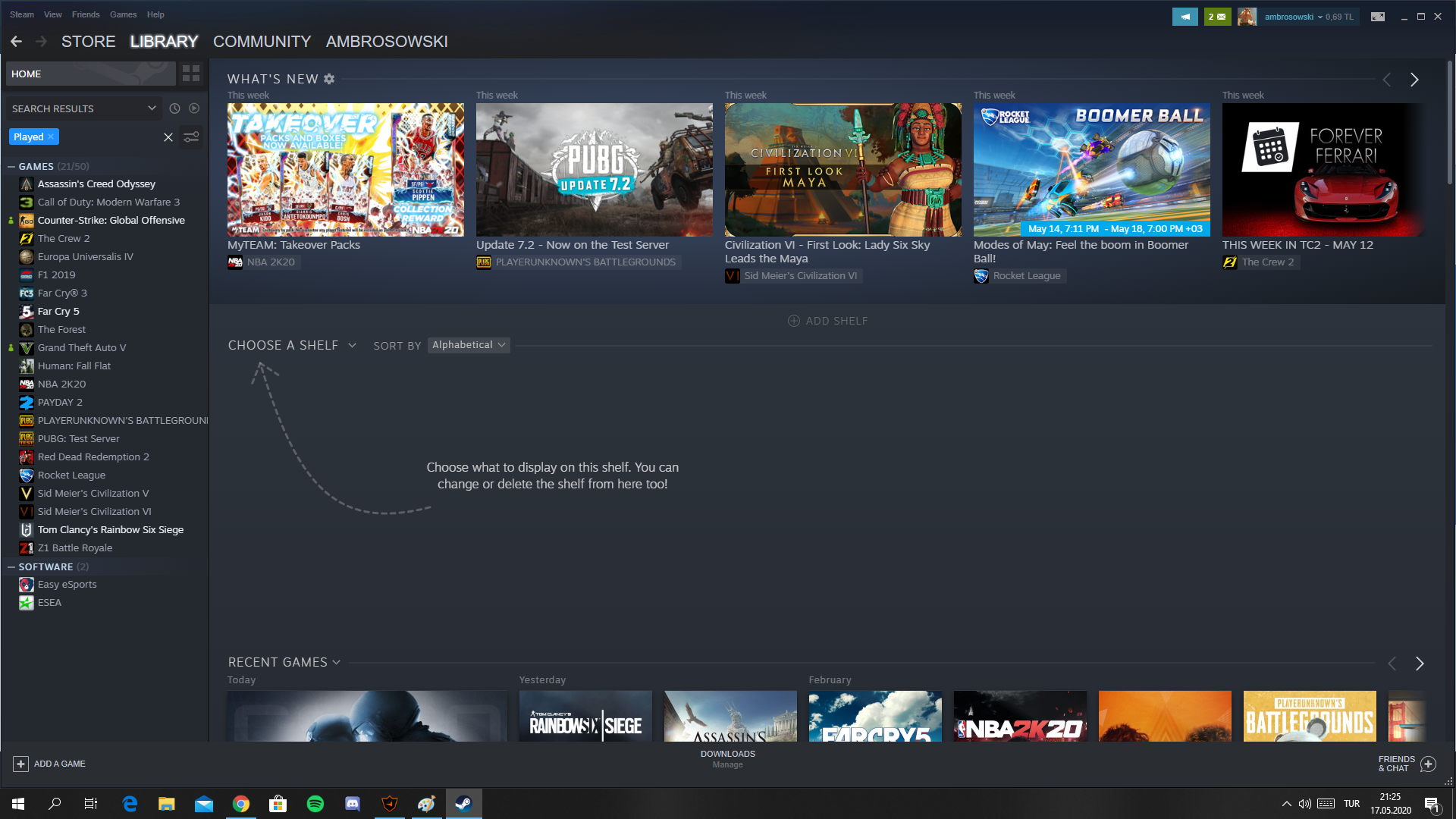Click the back navigation arrow
Image resolution: width=1456 pixels, height=819 pixels.
pos(16,42)
